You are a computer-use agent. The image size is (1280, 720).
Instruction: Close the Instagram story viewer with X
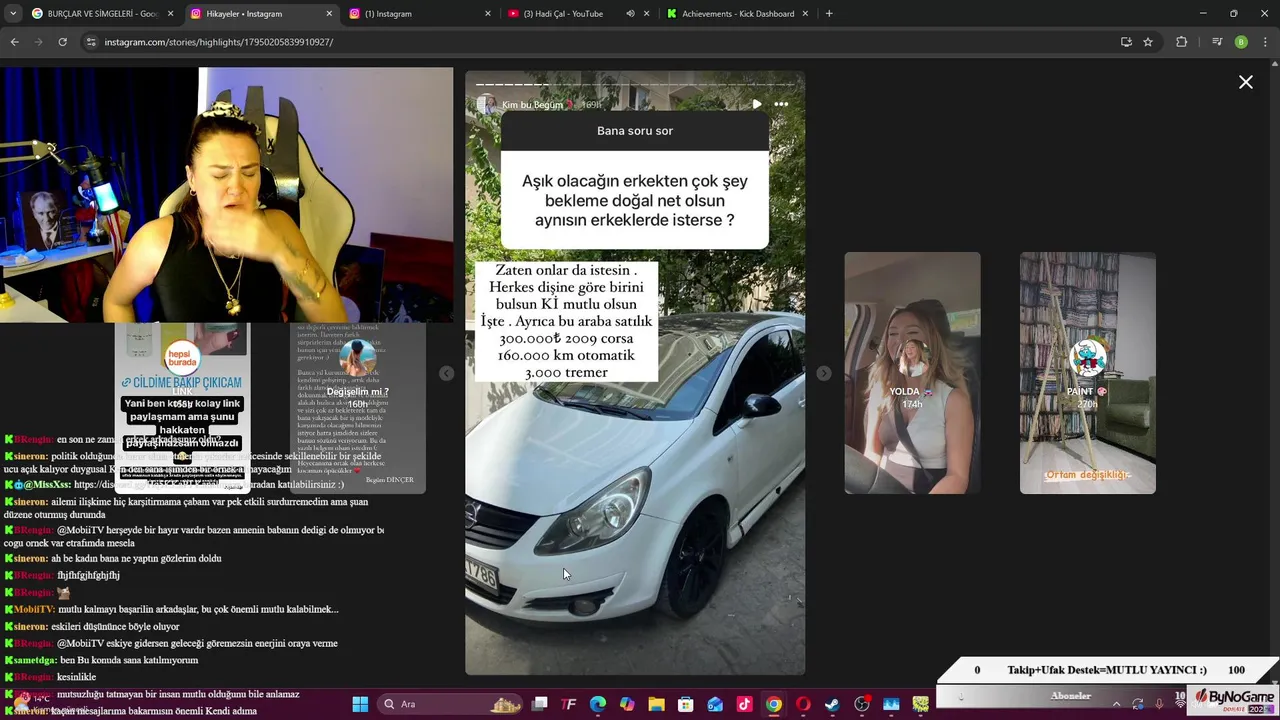click(1246, 82)
